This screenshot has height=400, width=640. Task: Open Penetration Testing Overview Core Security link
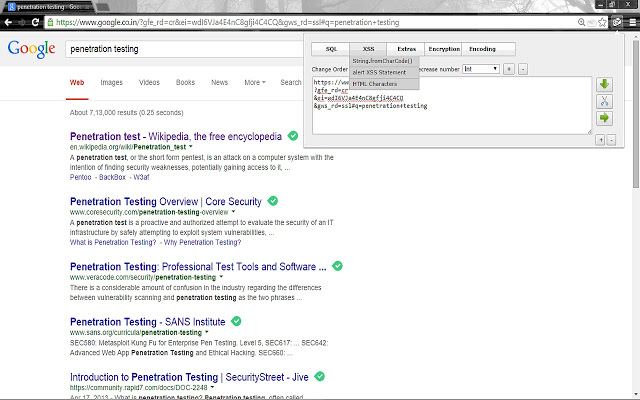(166, 202)
